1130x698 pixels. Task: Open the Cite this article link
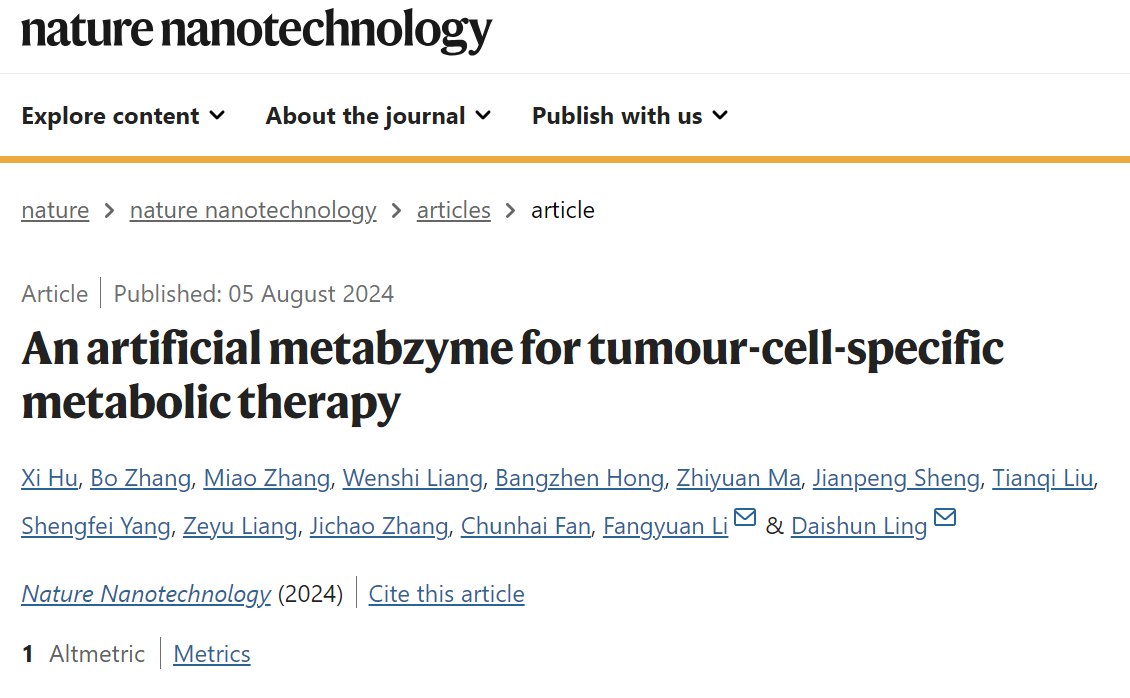(x=446, y=594)
